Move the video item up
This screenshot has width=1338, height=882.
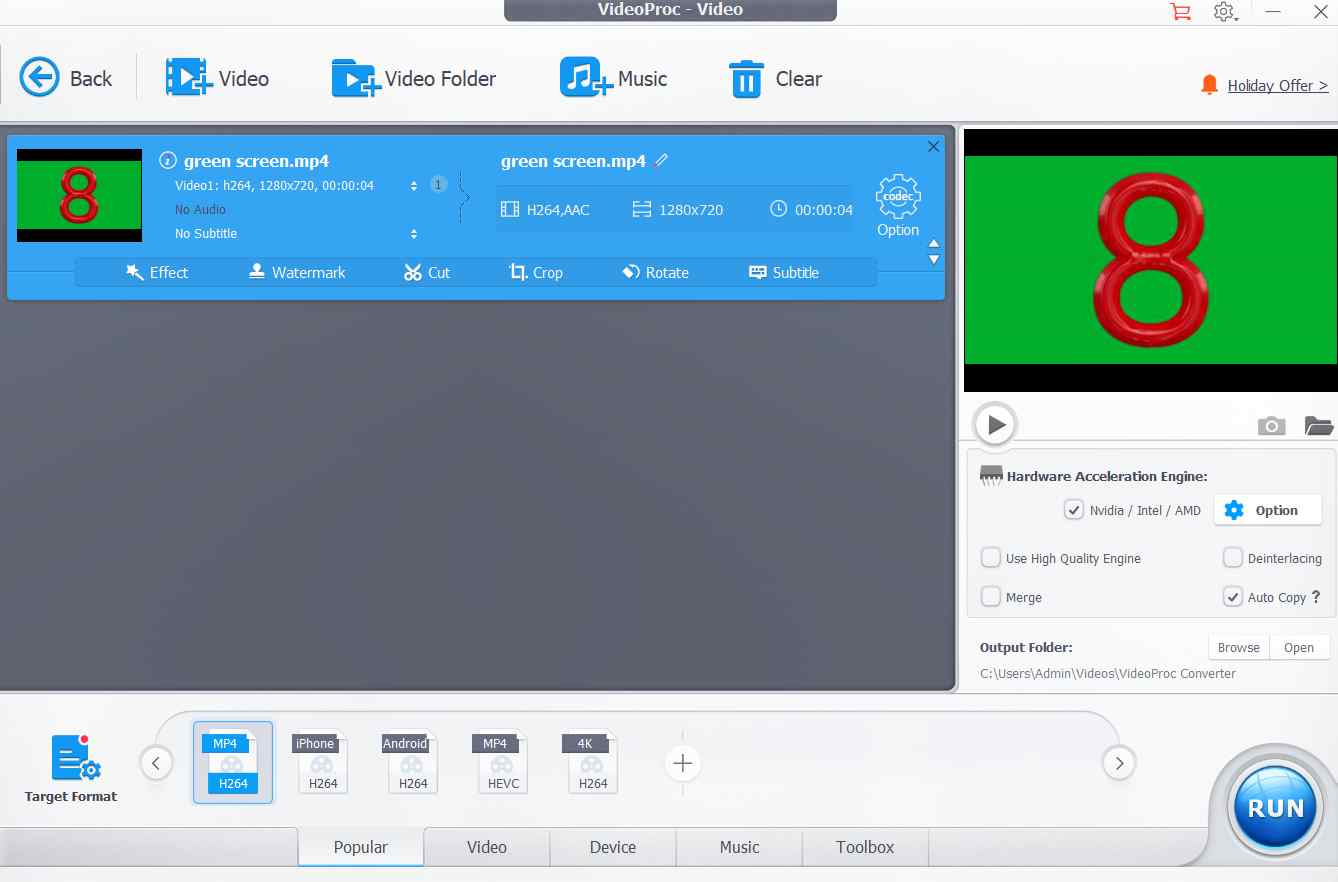click(934, 244)
